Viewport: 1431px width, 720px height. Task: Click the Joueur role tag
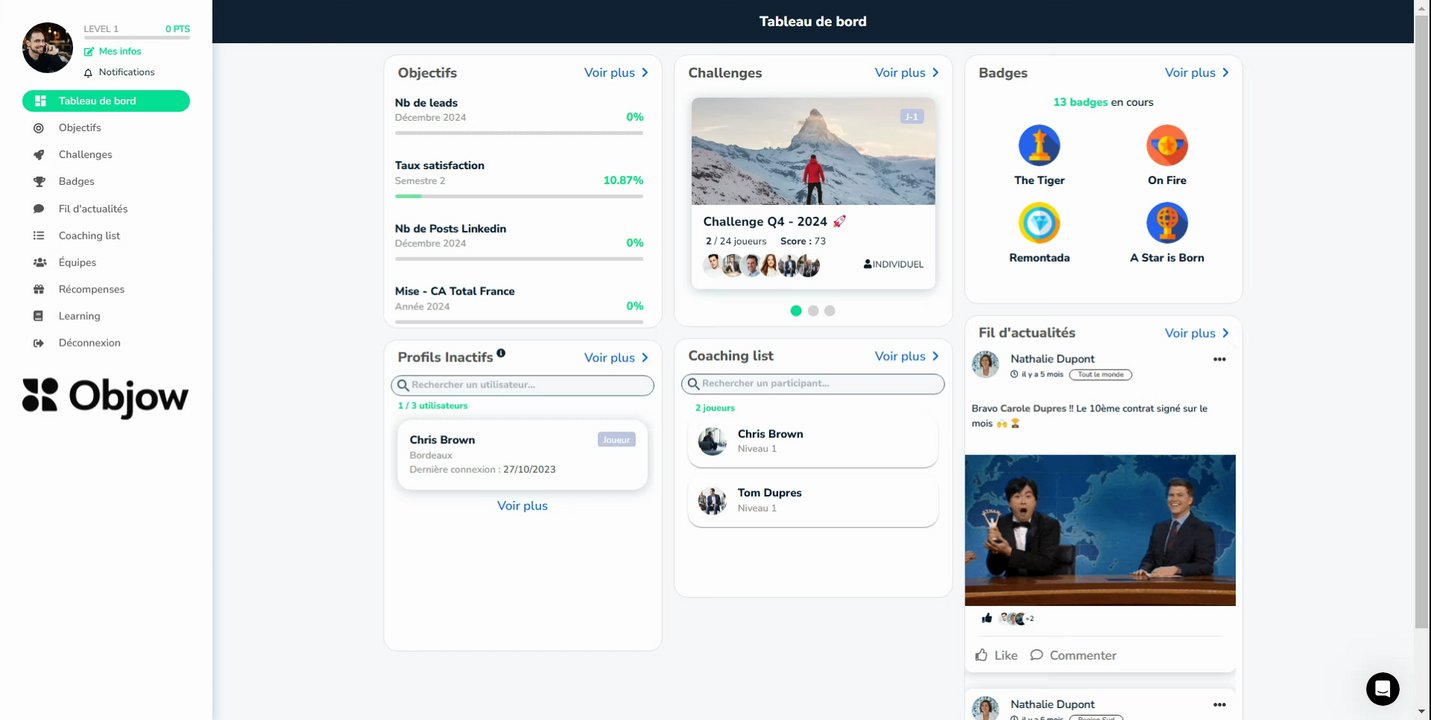[x=617, y=440]
